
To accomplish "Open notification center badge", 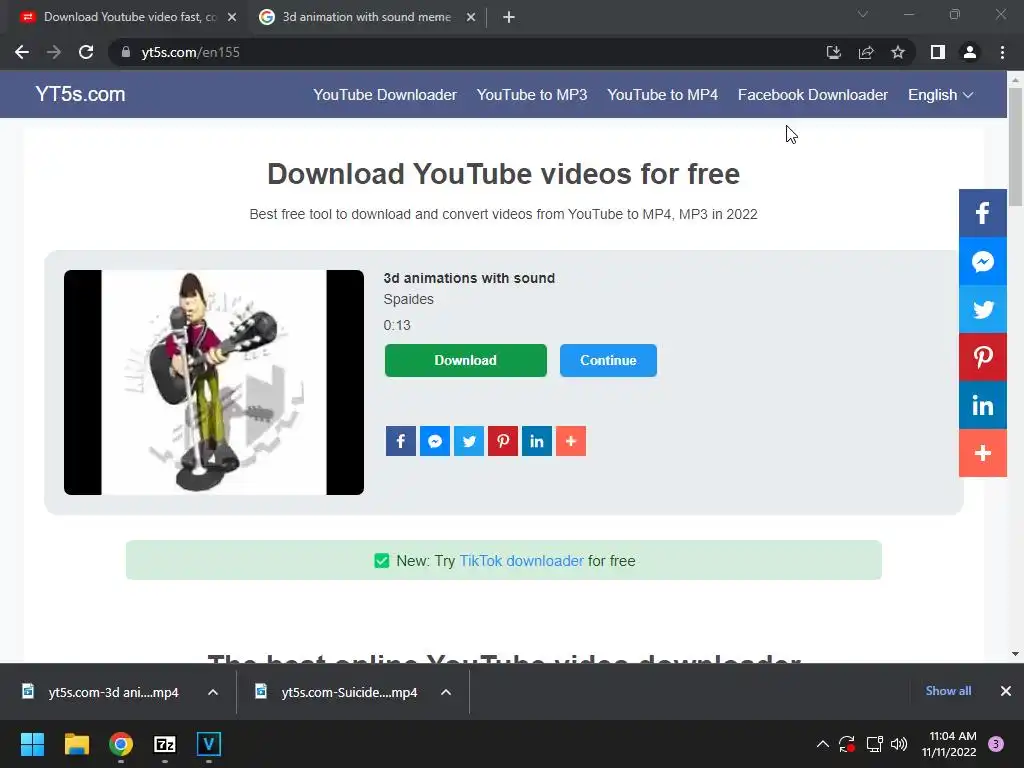I will pyautogui.click(x=996, y=744).
